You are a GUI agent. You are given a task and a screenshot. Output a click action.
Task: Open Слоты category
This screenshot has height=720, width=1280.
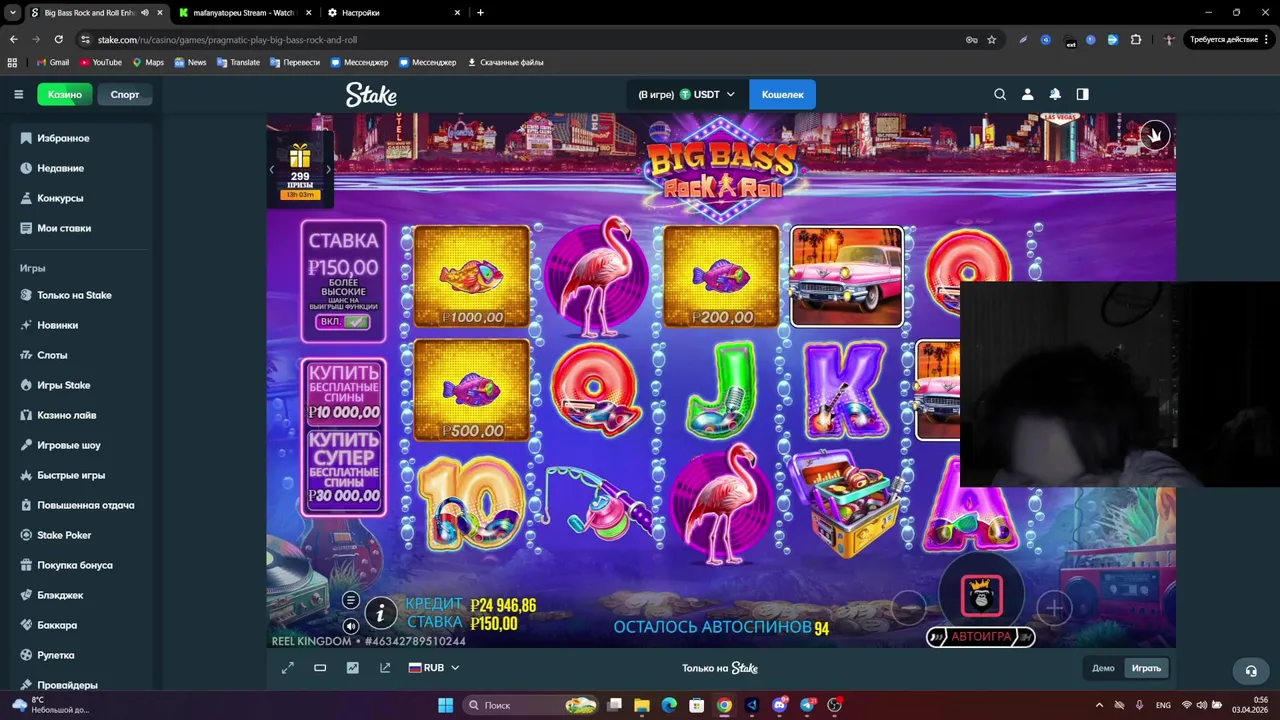coord(52,355)
